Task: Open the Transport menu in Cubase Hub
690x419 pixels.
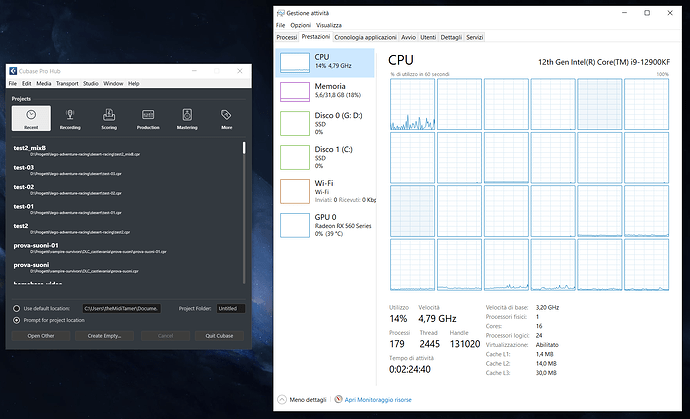Action: click(x=67, y=83)
